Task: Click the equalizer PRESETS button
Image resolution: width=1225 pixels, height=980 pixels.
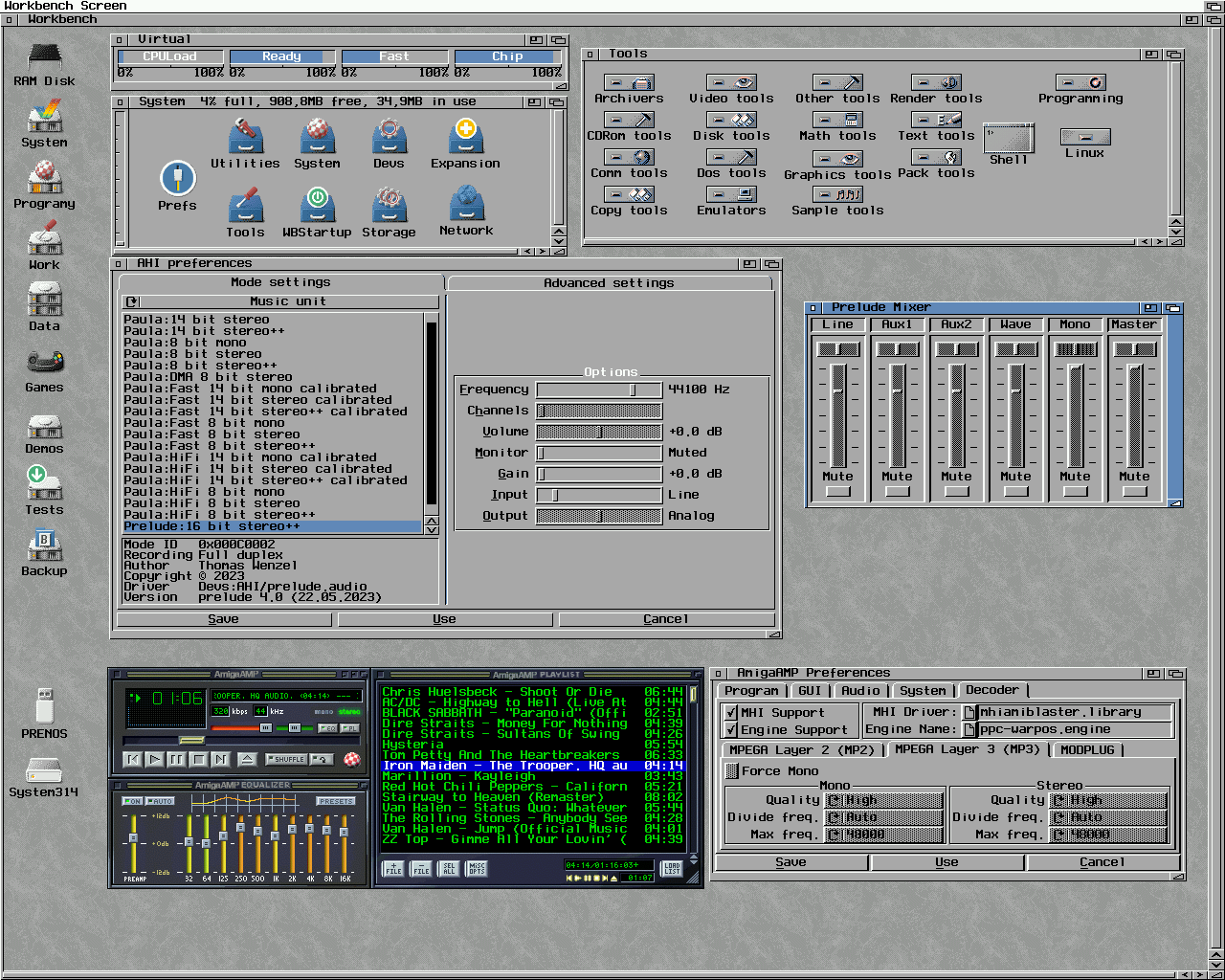Action: [336, 801]
